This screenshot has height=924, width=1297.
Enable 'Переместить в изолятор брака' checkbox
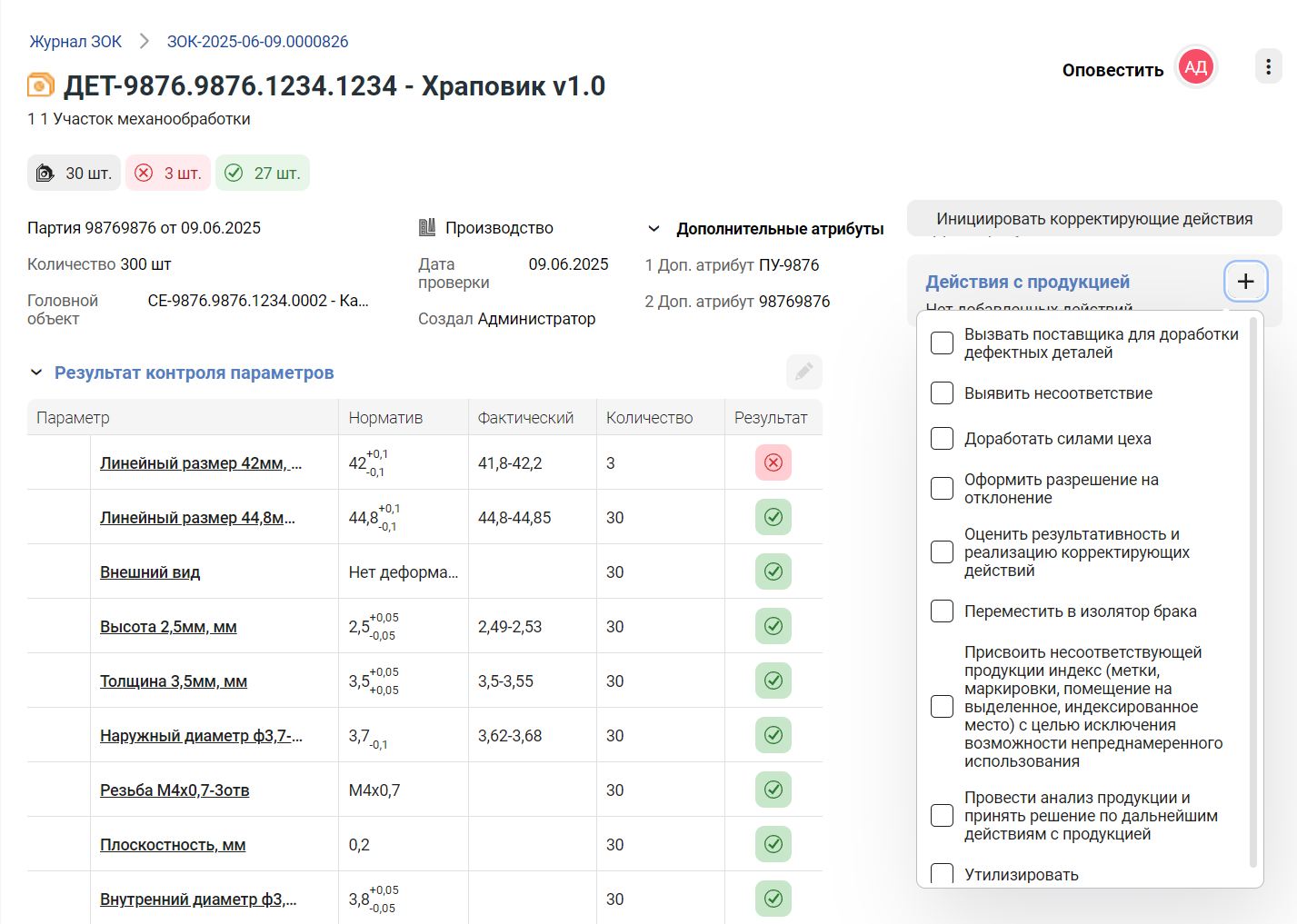(942, 611)
